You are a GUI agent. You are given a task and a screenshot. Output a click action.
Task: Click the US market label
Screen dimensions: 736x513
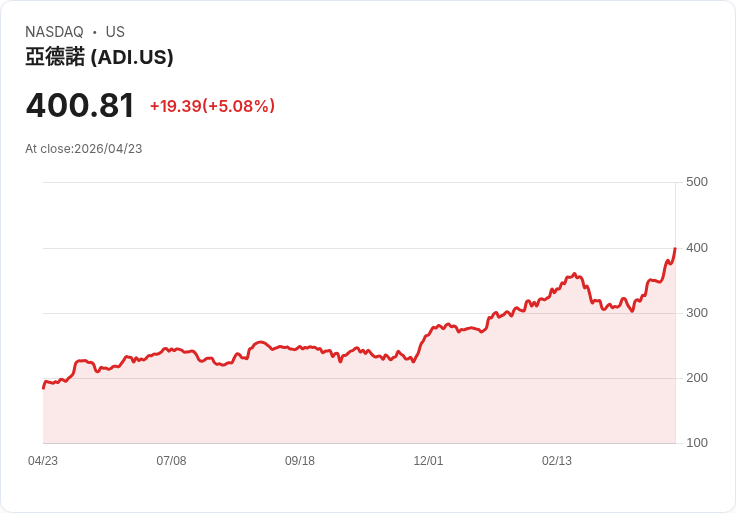coord(115,32)
